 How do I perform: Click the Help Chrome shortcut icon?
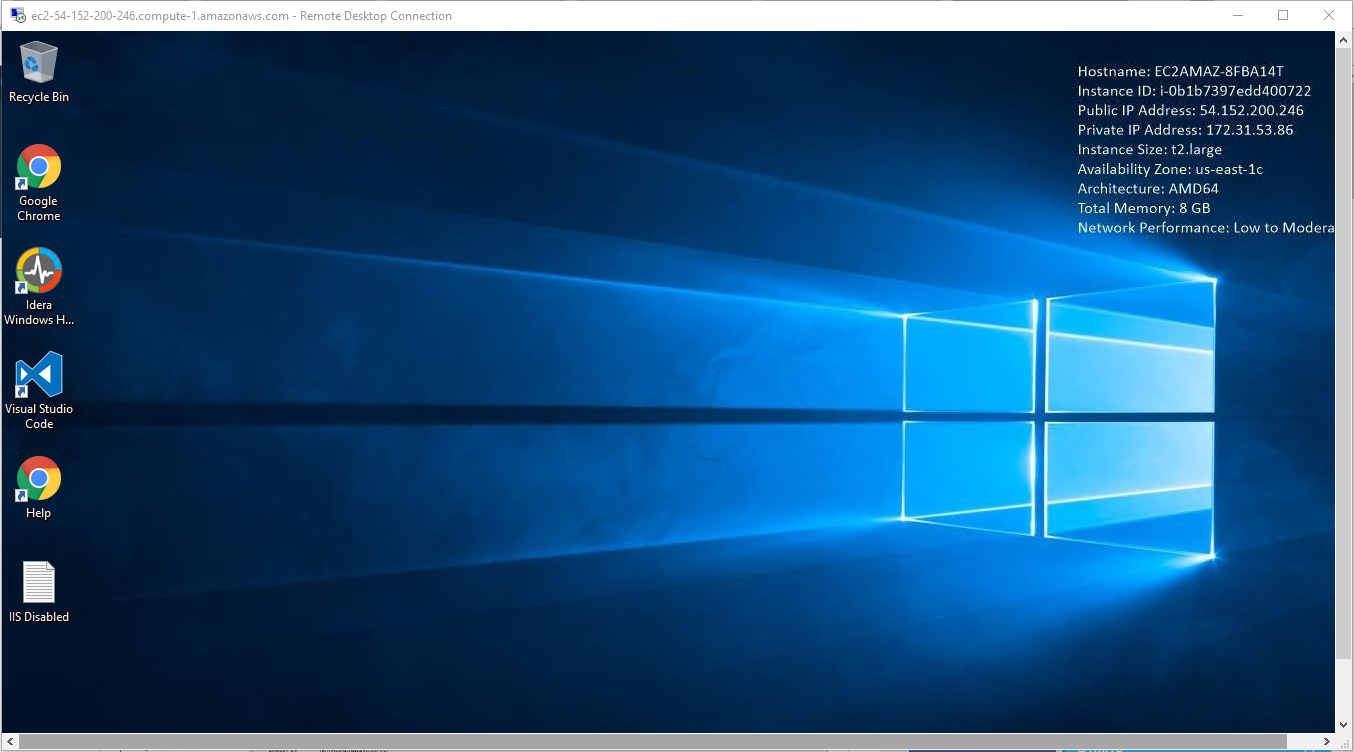(38, 480)
